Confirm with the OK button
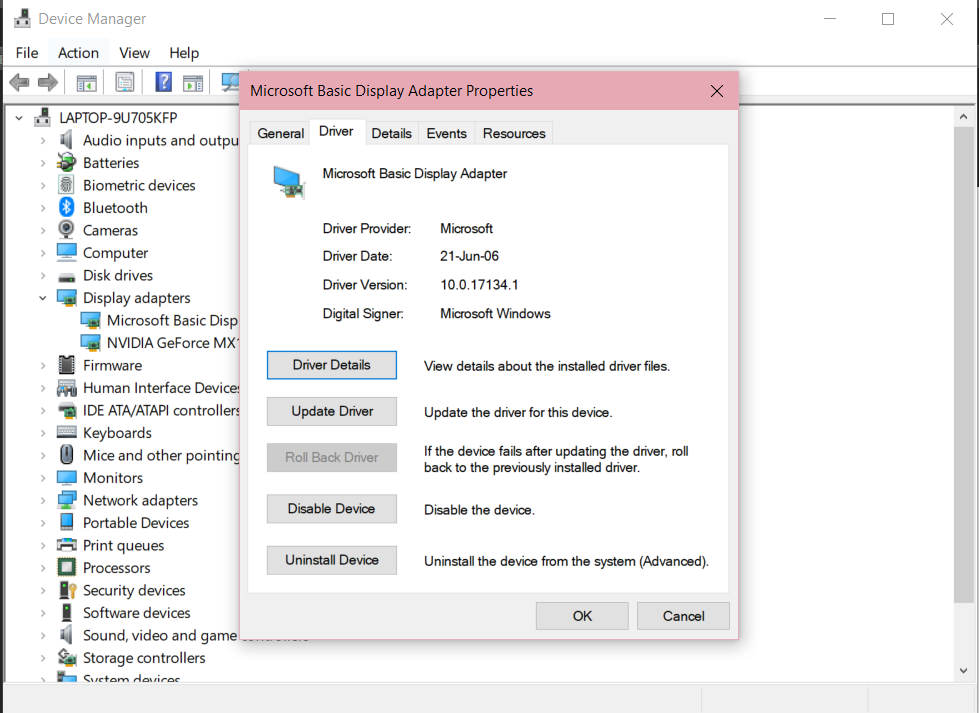 [x=582, y=616]
